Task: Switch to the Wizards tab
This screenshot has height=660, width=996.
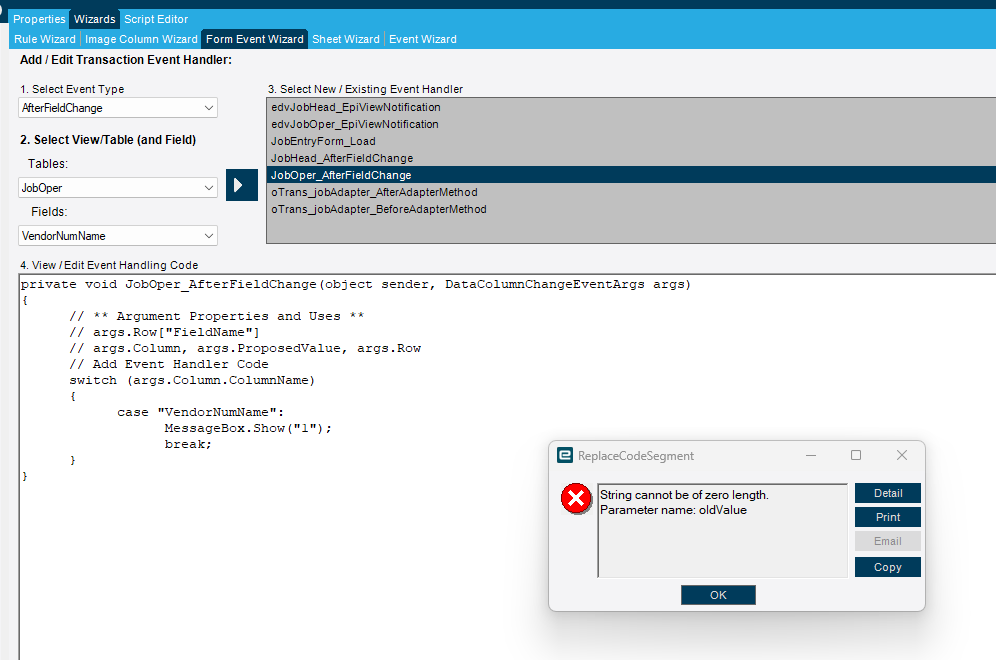Action: (95, 19)
